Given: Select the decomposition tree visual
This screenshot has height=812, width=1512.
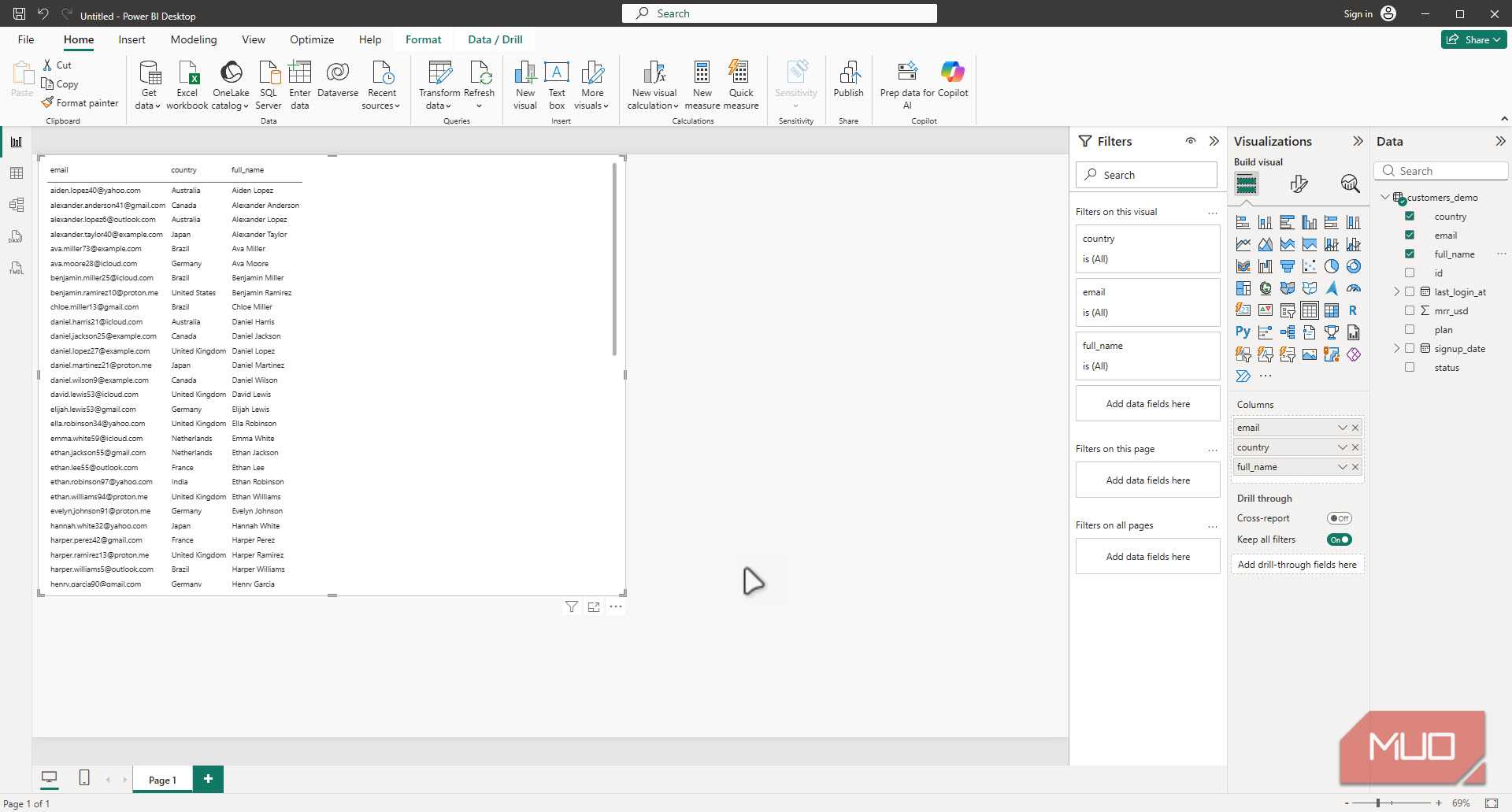Looking at the screenshot, I should (x=1287, y=332).
